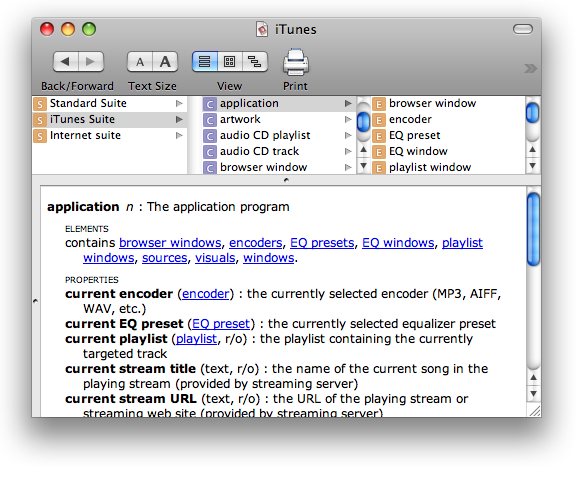Switch to the hierarchy outline view icon
The width and height of the screenshot is (581, 479).
coord(255,61)
